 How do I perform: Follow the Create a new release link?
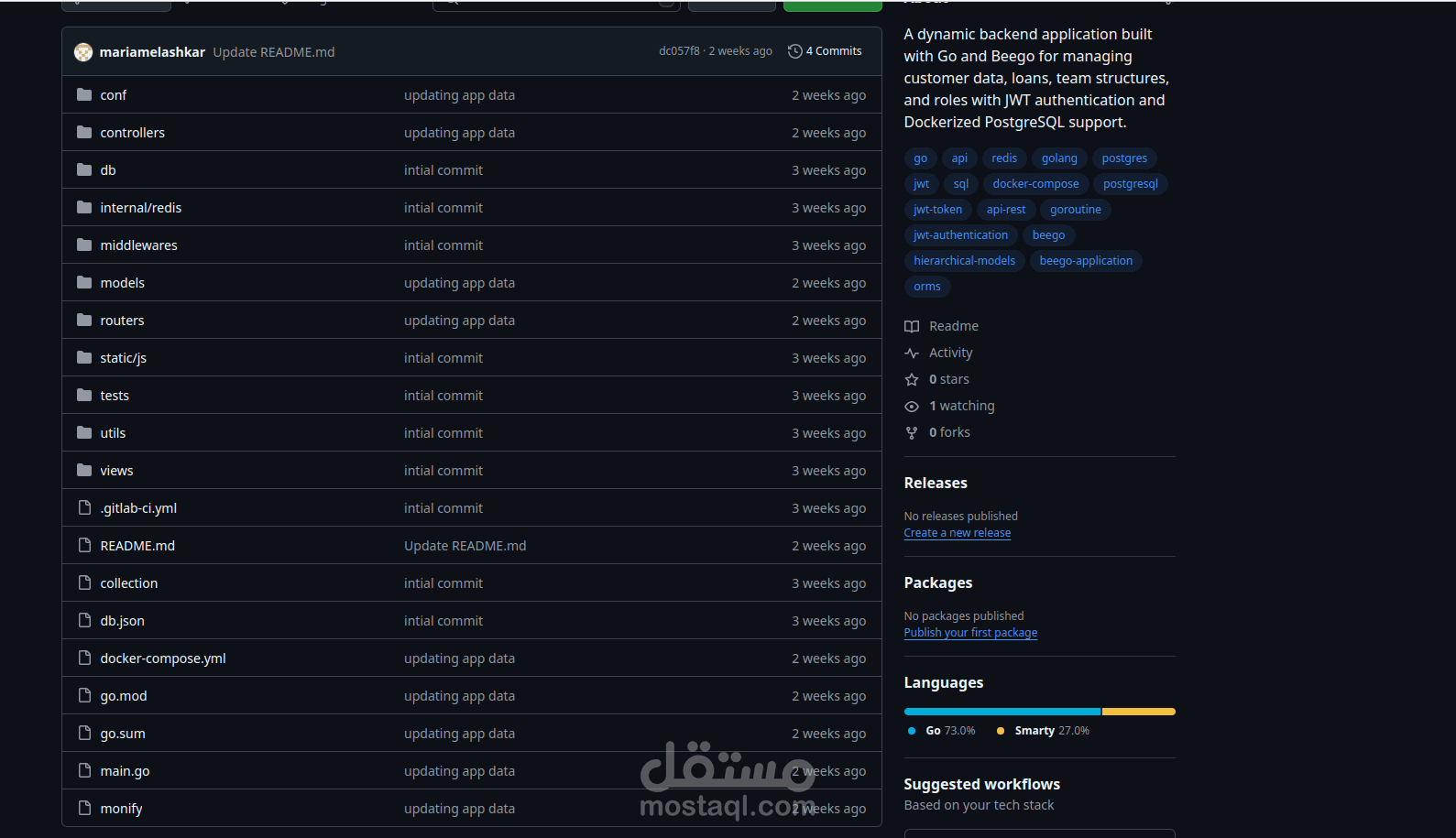tap(958, 533)
